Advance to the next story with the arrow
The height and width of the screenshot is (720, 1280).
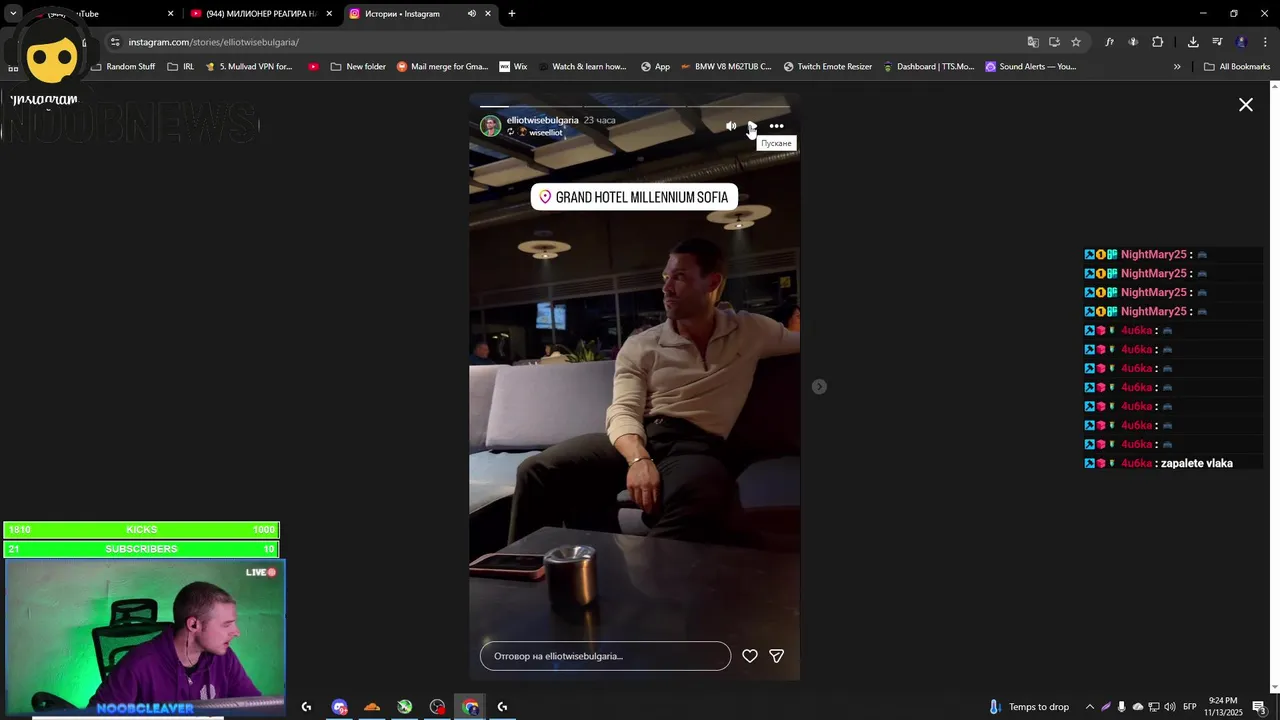click(x=819, y=387)
